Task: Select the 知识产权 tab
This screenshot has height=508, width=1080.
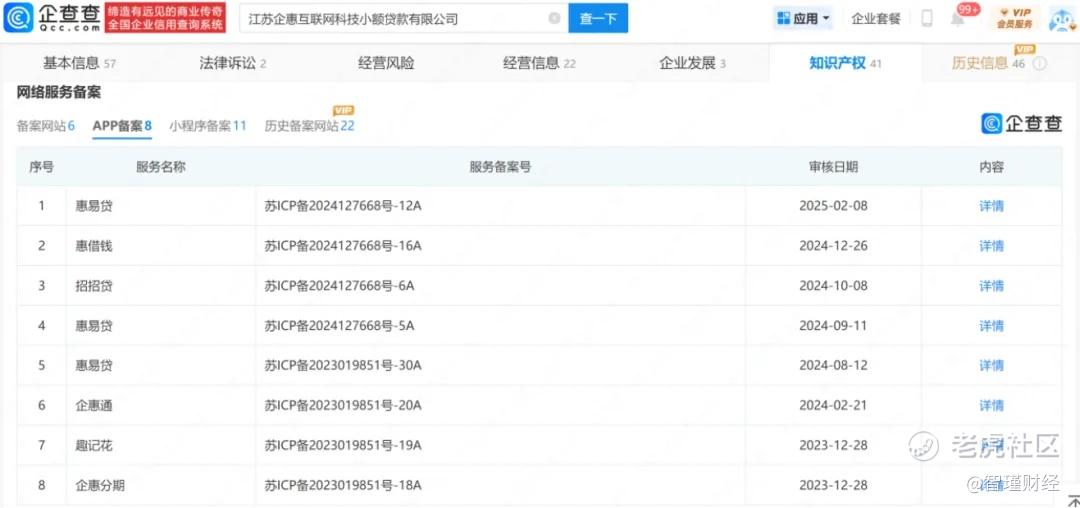Action: (x=845, y=63)
